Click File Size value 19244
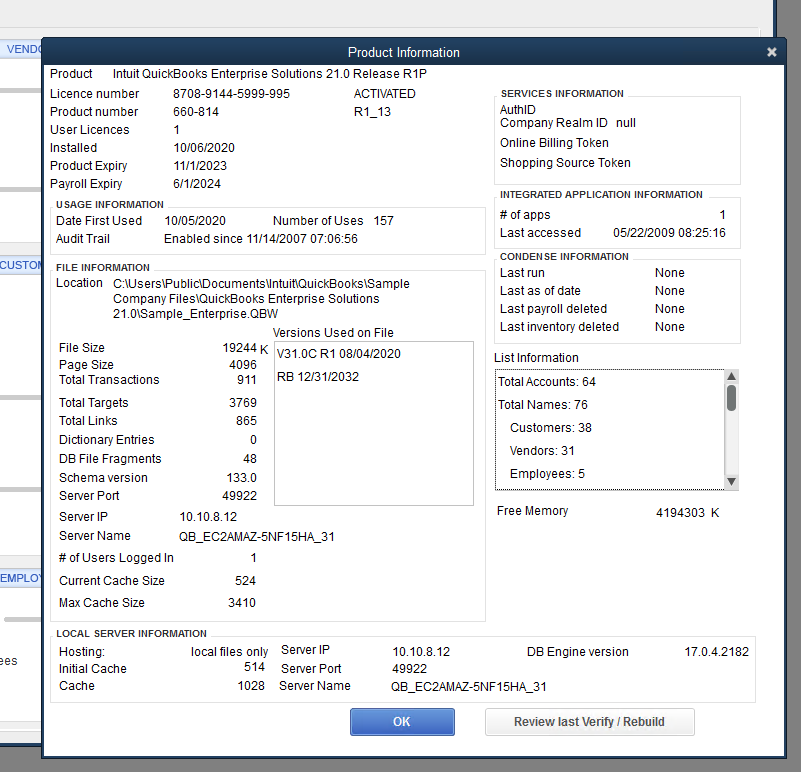 tap(240, 347)
